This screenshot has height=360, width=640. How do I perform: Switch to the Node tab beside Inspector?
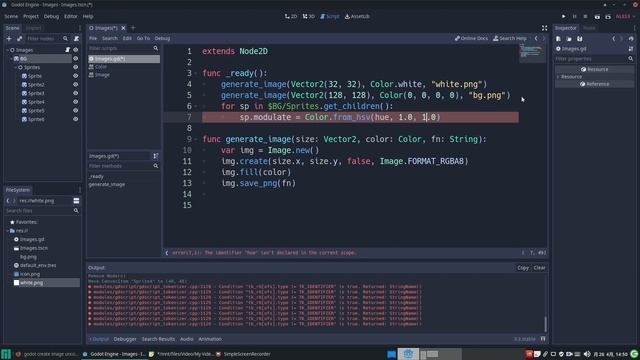tap(589, 28)
